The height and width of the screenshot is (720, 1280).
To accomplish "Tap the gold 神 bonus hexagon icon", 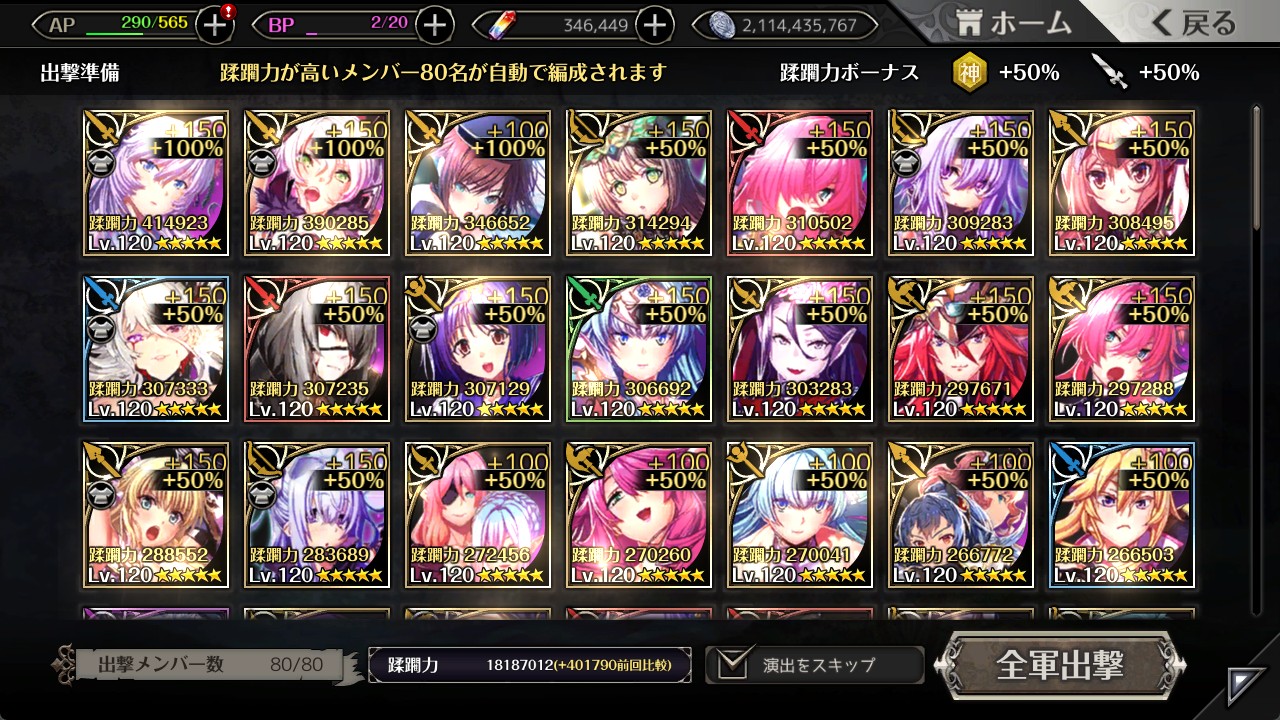I will [968, 72].
